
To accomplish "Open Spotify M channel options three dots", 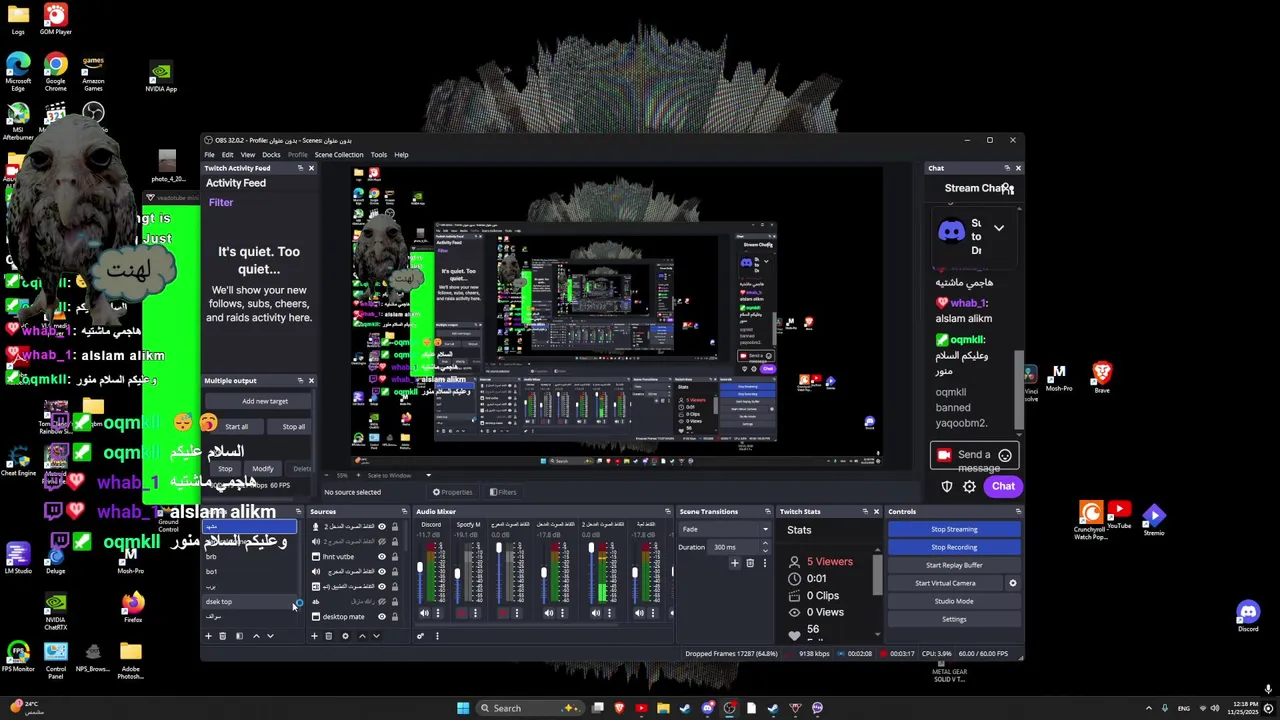I will 475,613.
